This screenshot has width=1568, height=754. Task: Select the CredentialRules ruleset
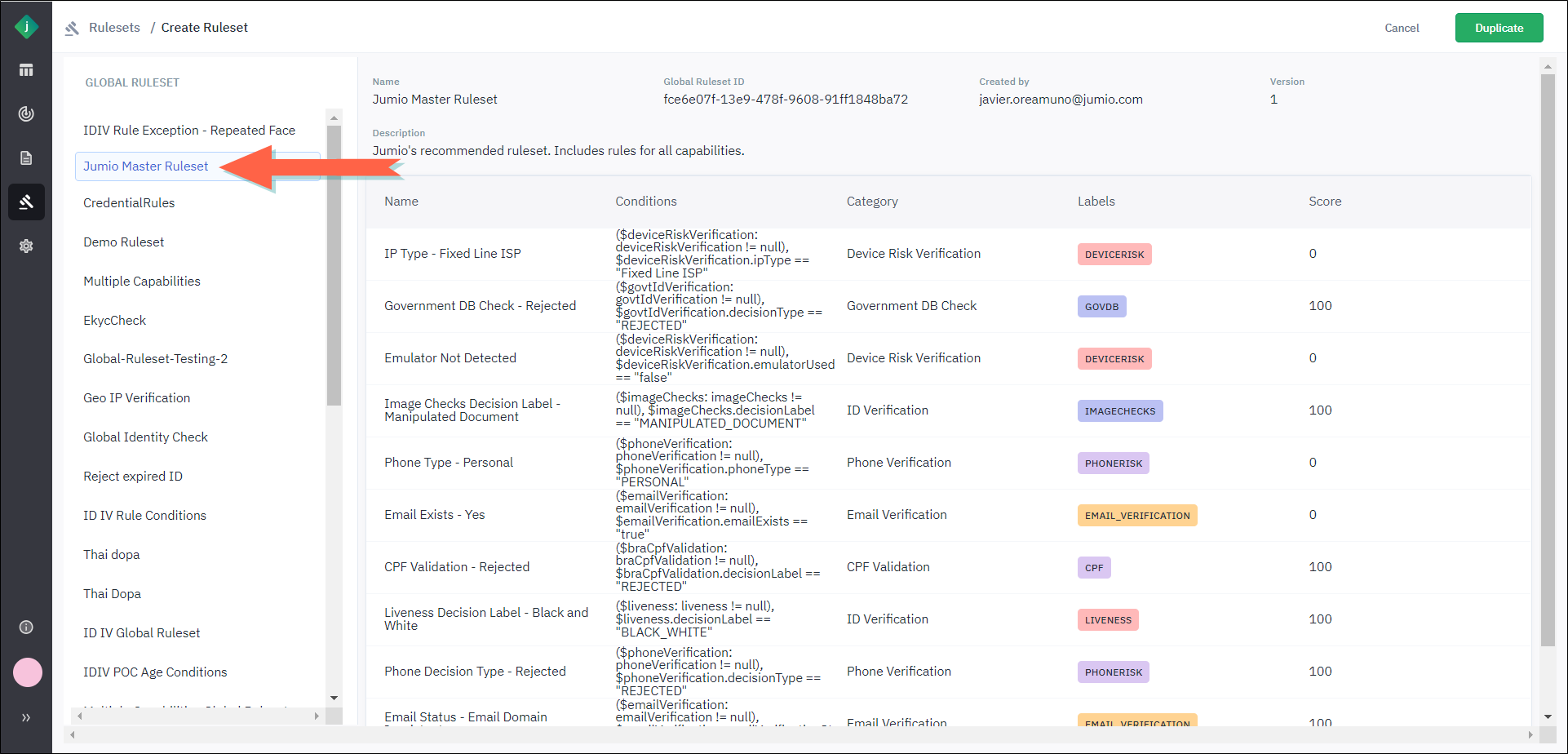pos(129,203)
